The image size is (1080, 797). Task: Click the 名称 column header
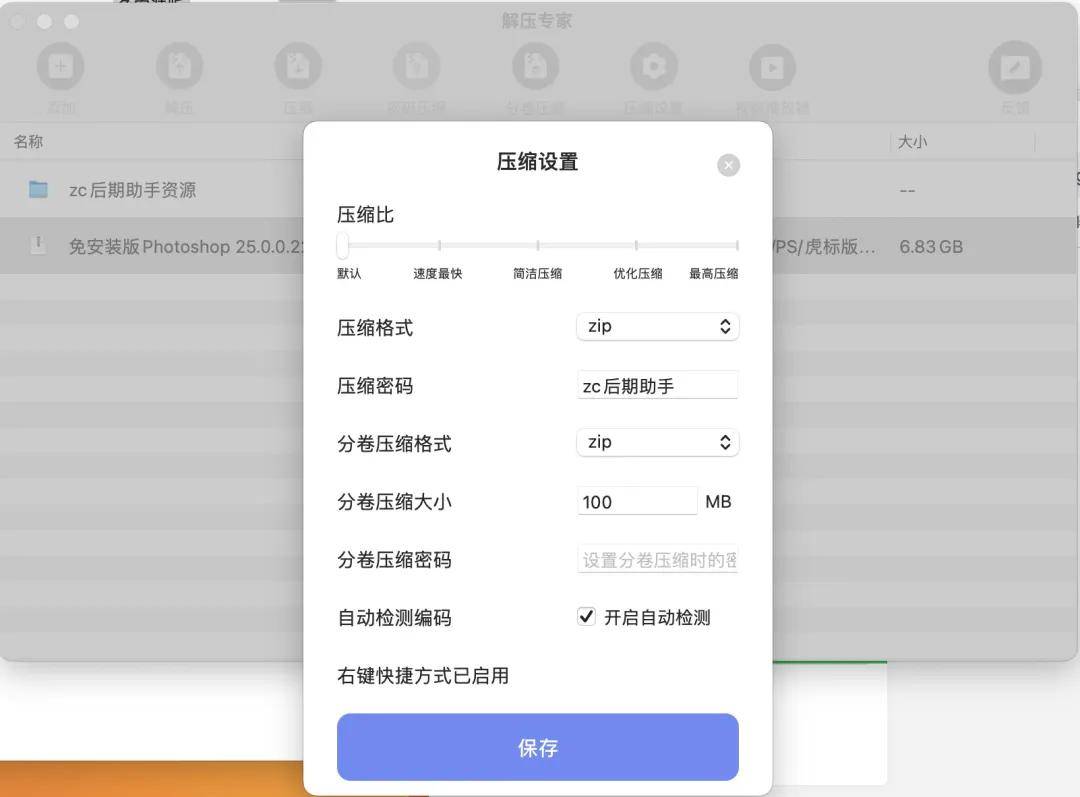coord(28,142)
